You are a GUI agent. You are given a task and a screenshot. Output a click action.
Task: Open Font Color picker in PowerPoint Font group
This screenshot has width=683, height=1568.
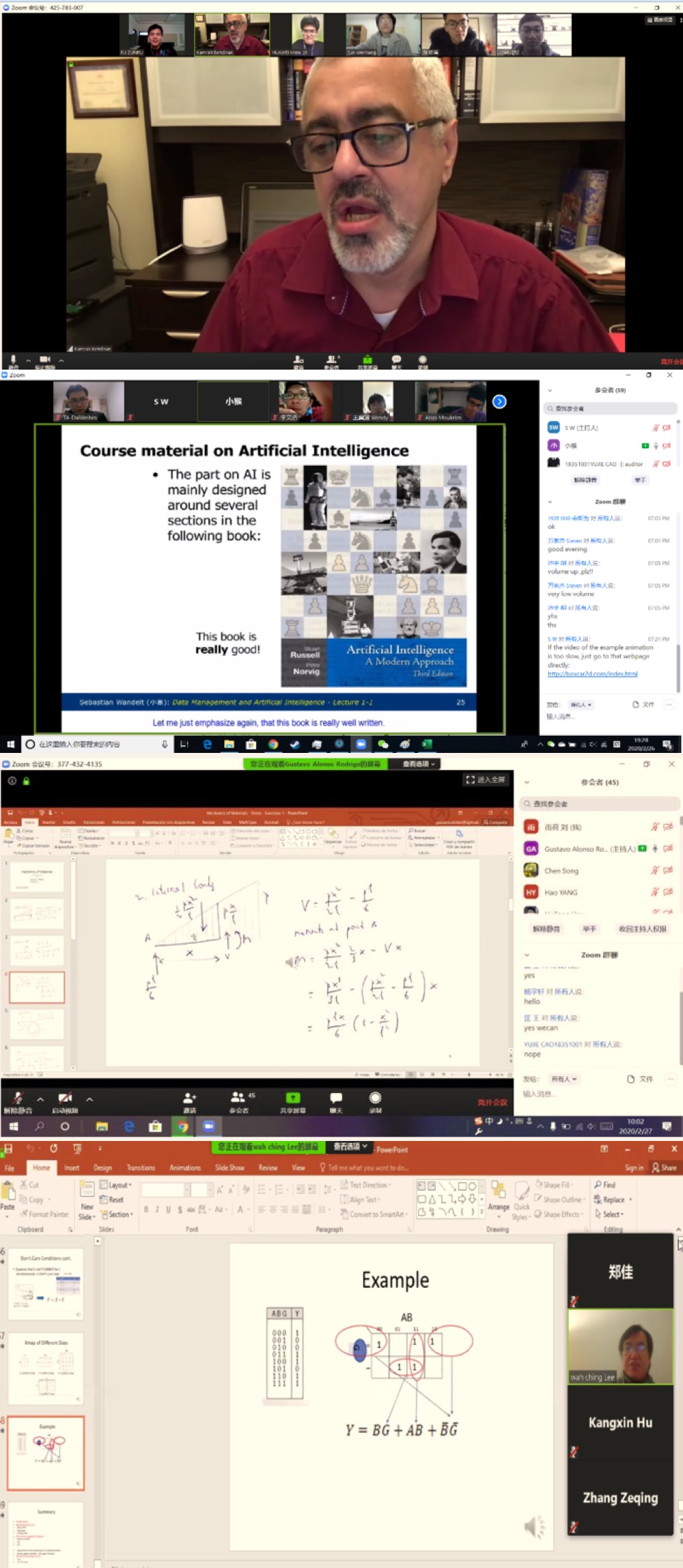pos(242,1209)
